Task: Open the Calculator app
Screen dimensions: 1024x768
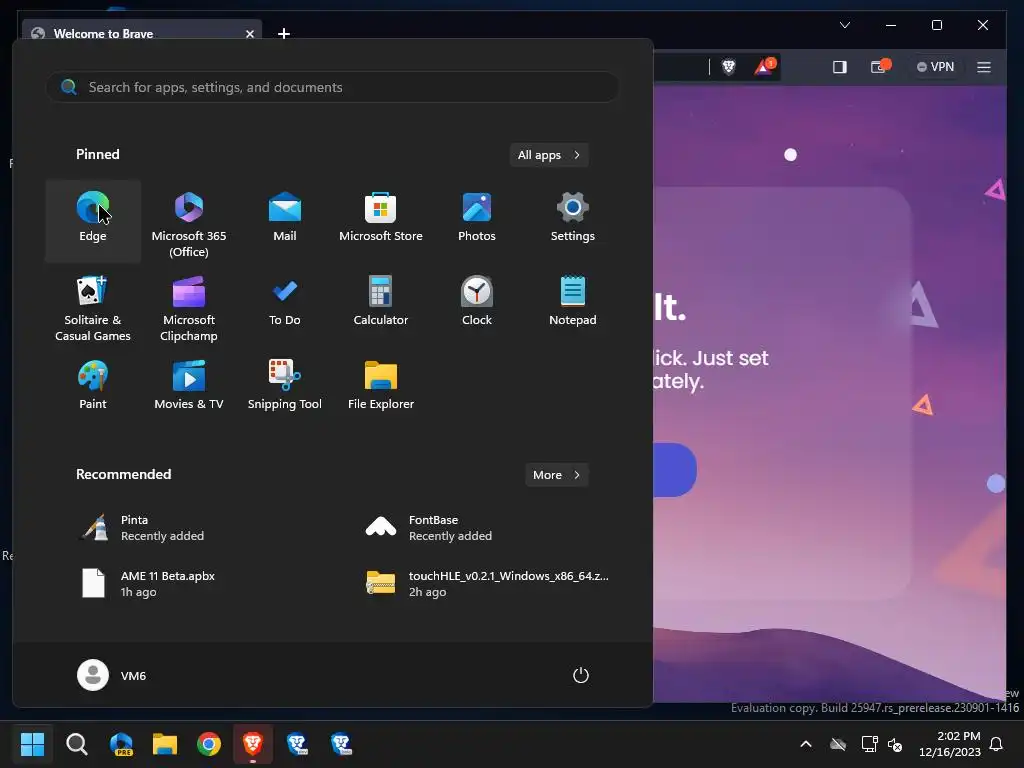Action: click(381, 304)
